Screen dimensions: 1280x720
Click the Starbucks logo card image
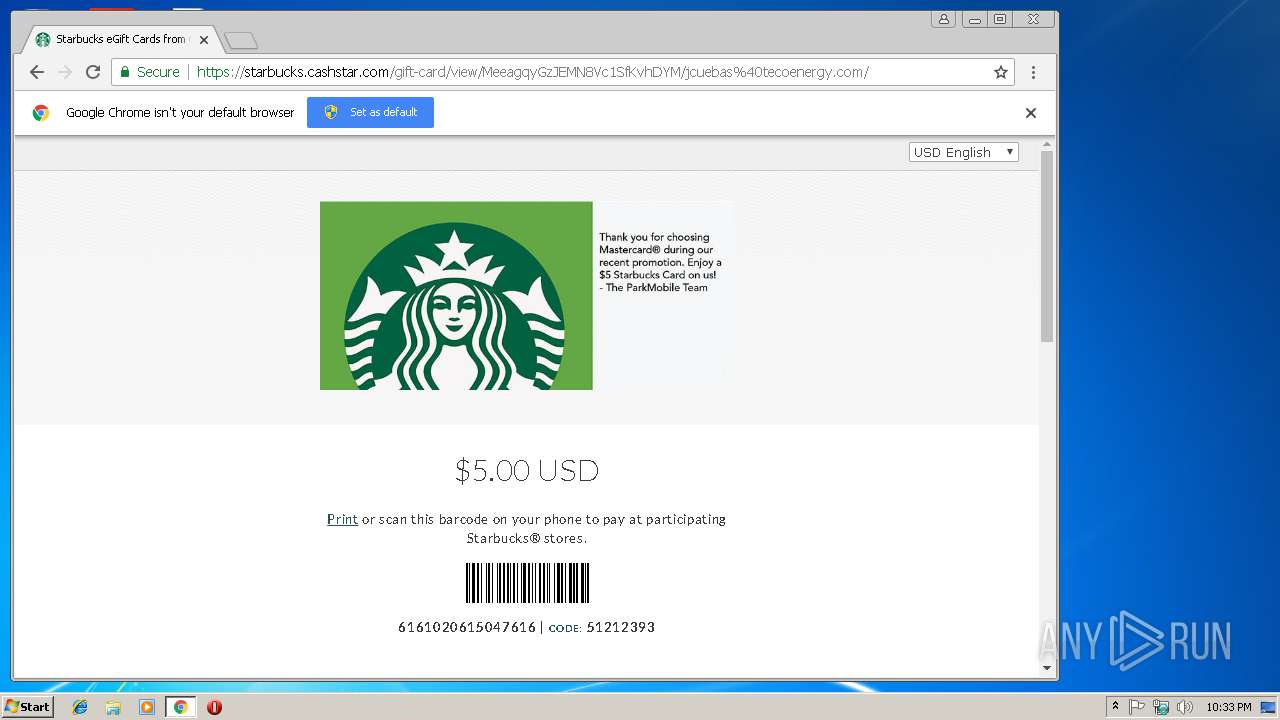click(x=456, y=296)
